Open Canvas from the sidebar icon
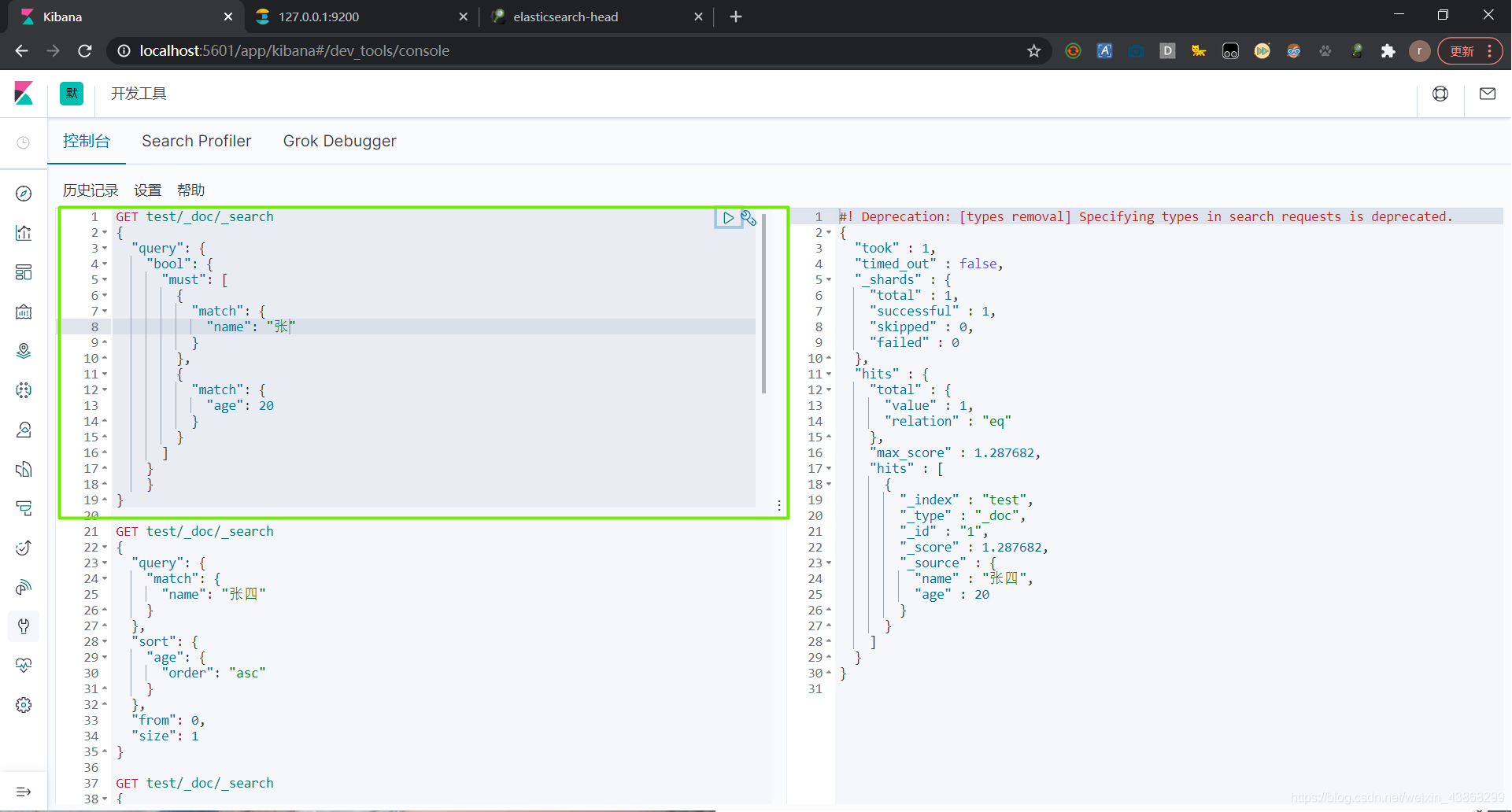Viewport: 1512px width, 812px height. (24, 312)
